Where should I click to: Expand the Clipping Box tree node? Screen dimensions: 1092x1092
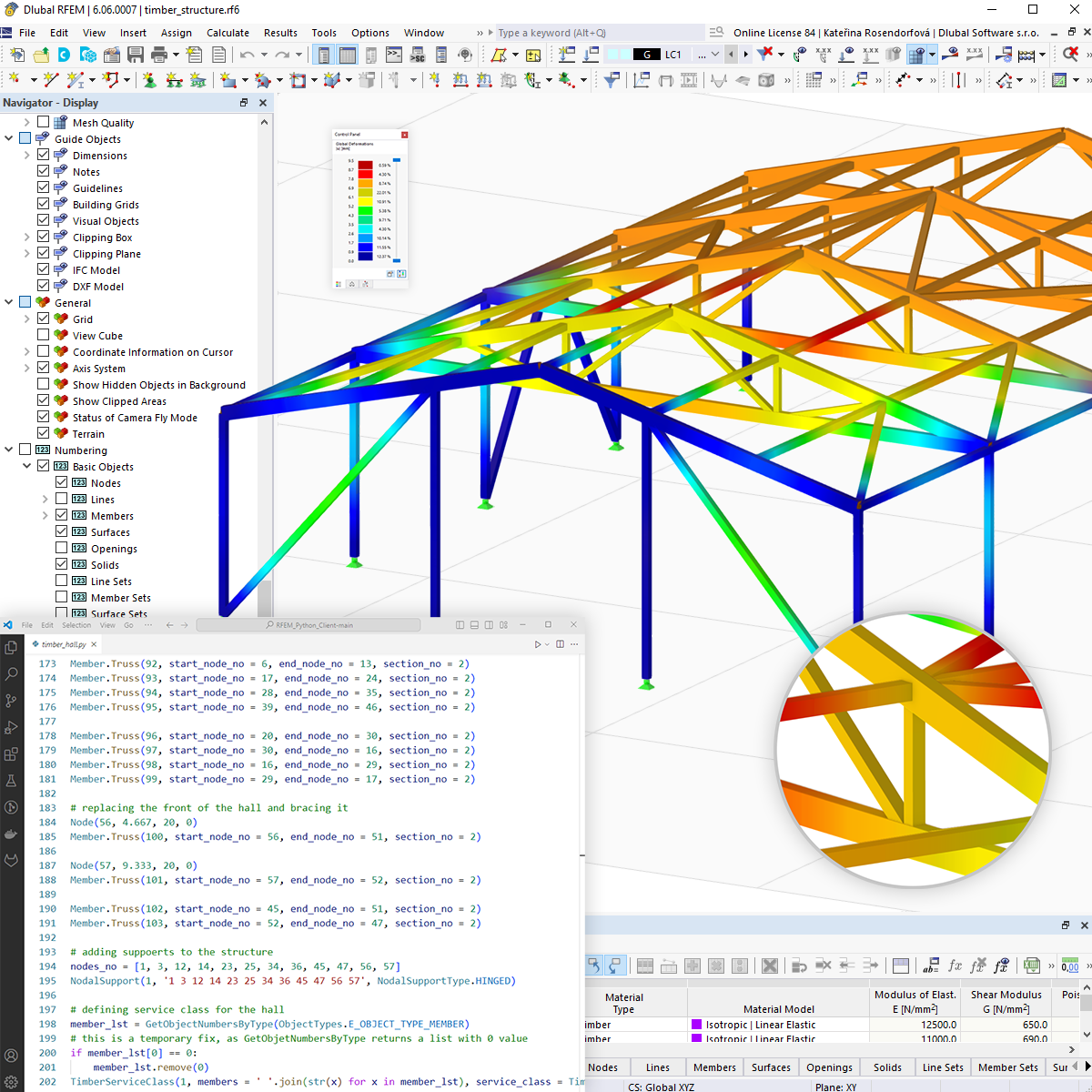coord(27,237)
